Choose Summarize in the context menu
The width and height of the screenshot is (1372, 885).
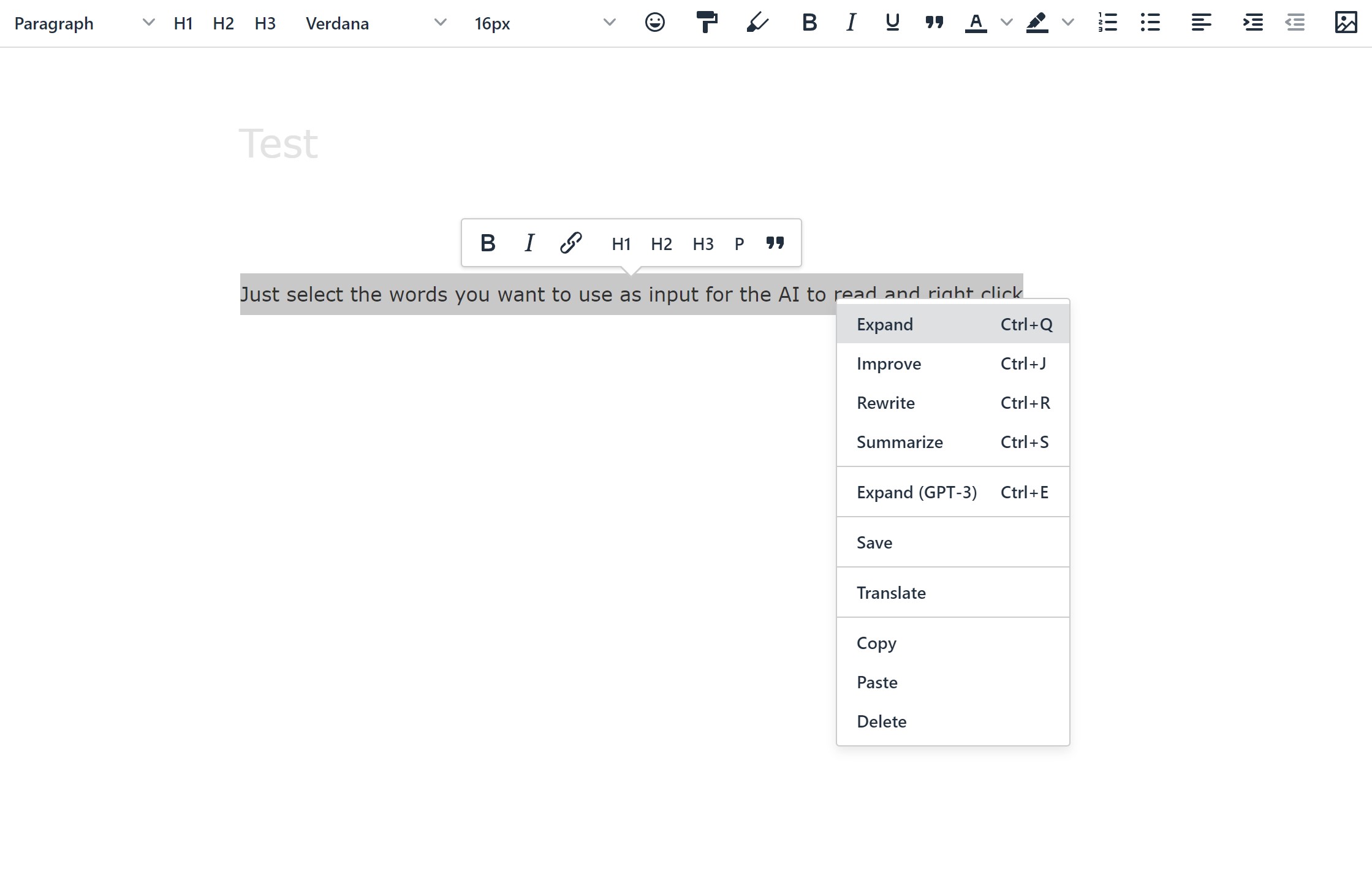coord(953,442)
